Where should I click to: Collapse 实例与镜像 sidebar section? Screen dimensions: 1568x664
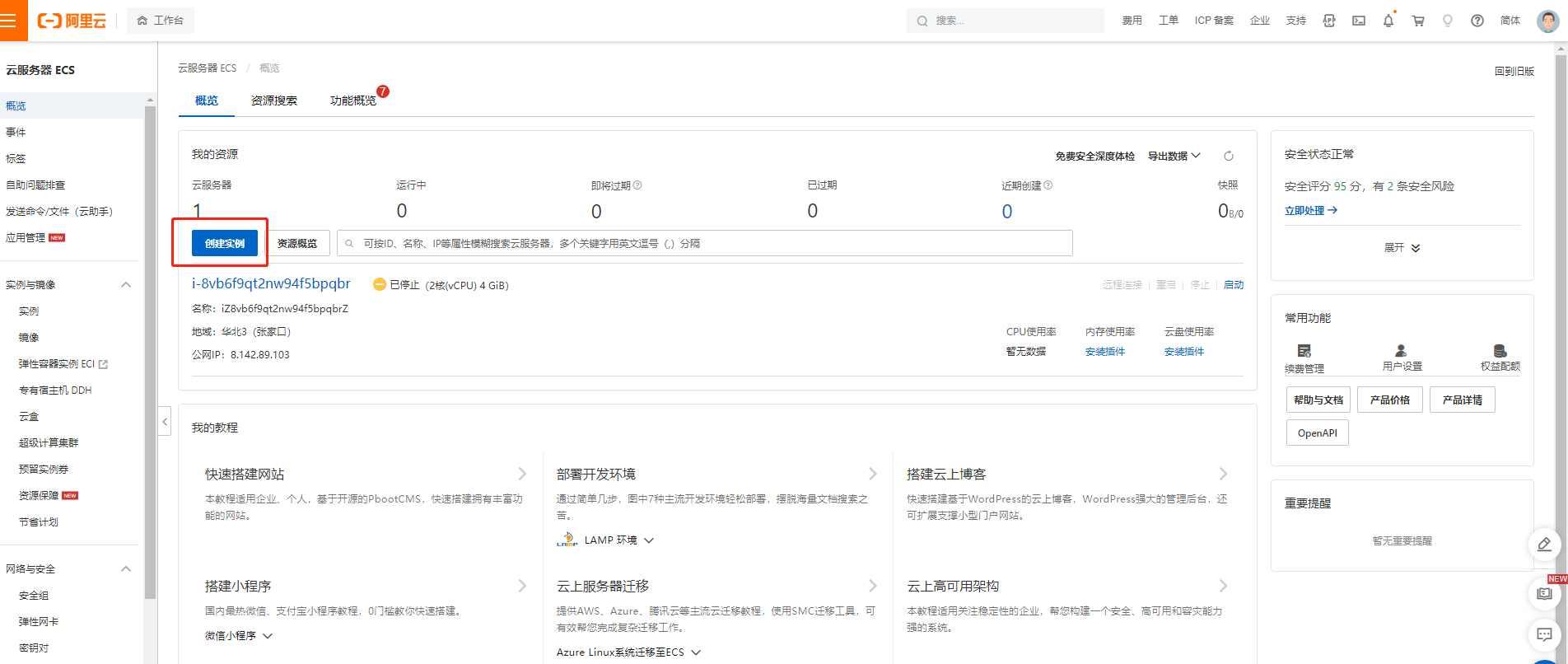[126, 285]
